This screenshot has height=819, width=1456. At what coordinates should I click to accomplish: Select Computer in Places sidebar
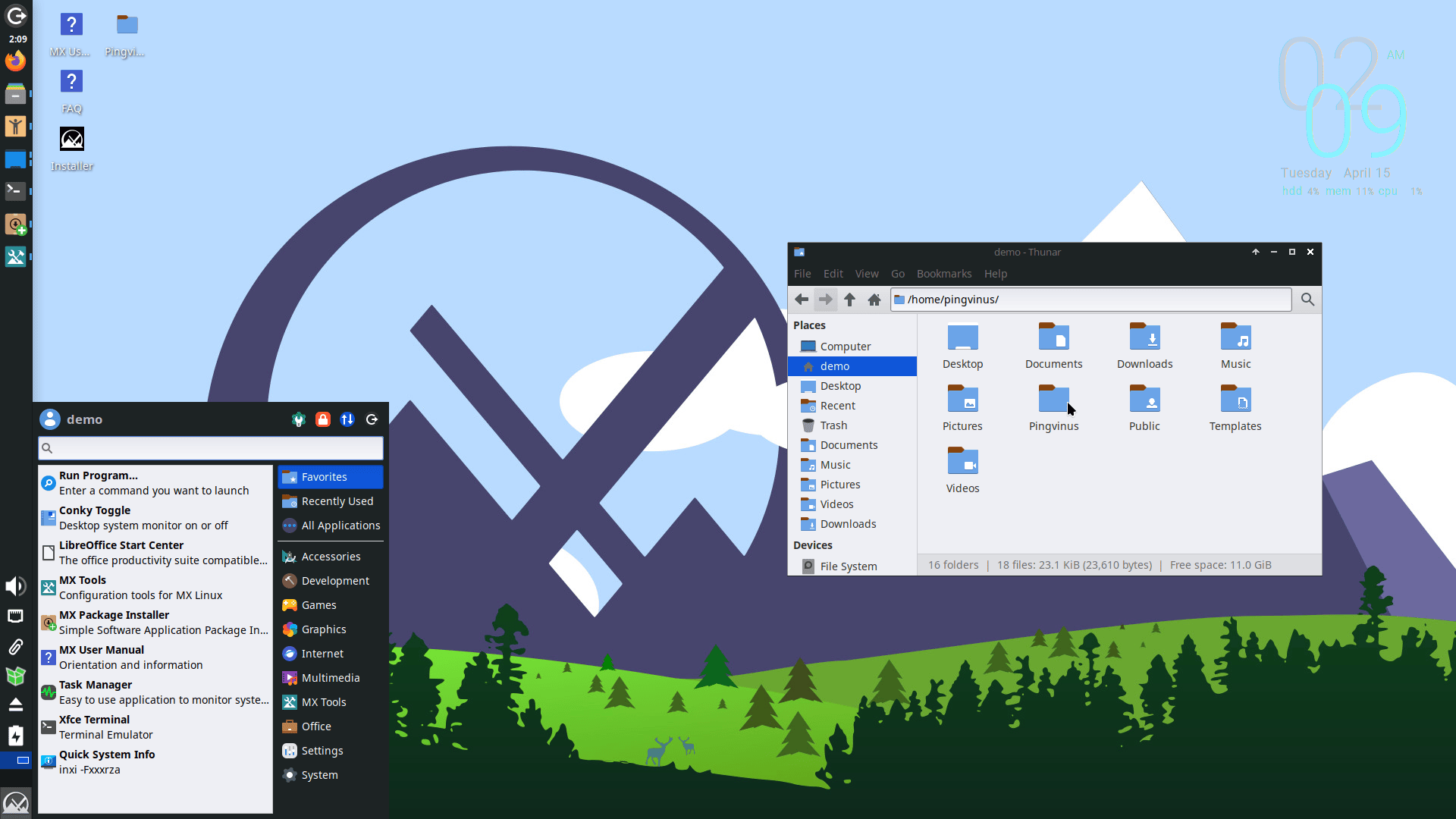(x=852, y=347)
